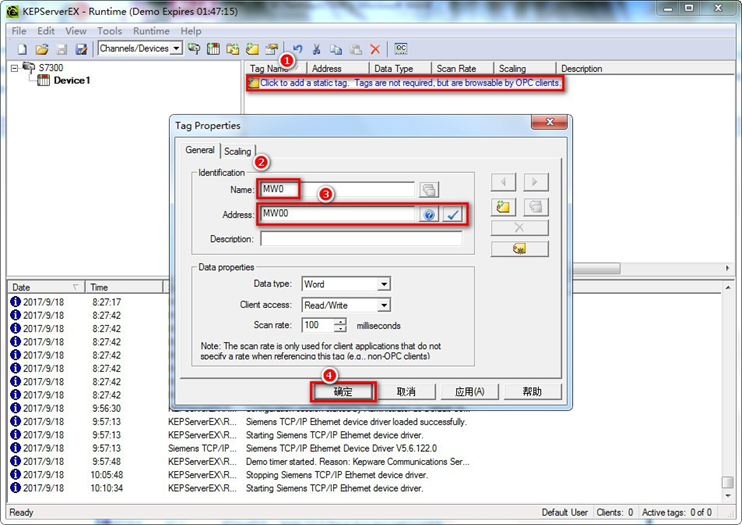This screenshot has height=525, width=742.
Task: Click the Save floppy disk icon
Action: coord(62,49)
